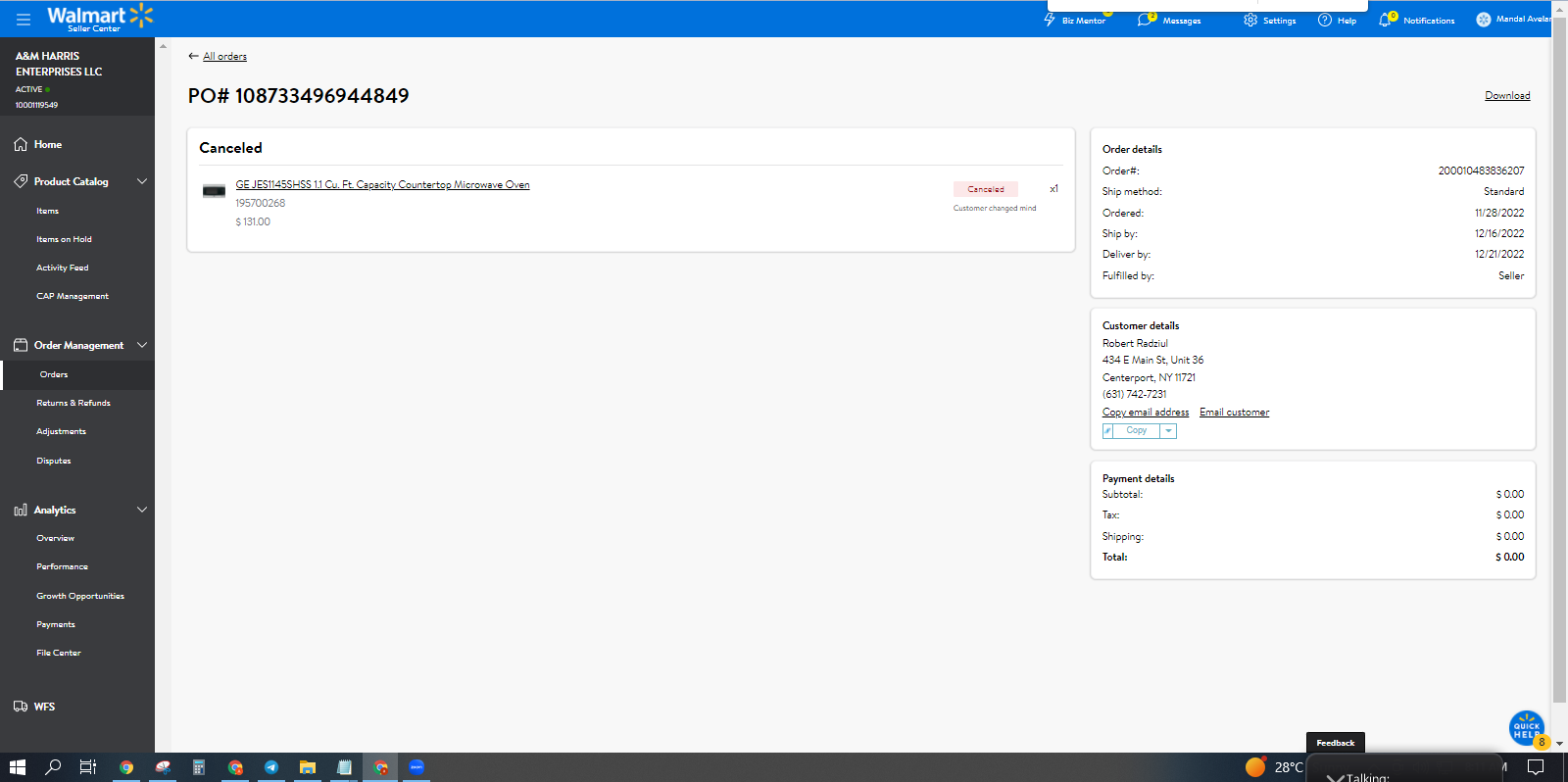Open Biz Mentor lightning icon

[x=1050, y=20]
